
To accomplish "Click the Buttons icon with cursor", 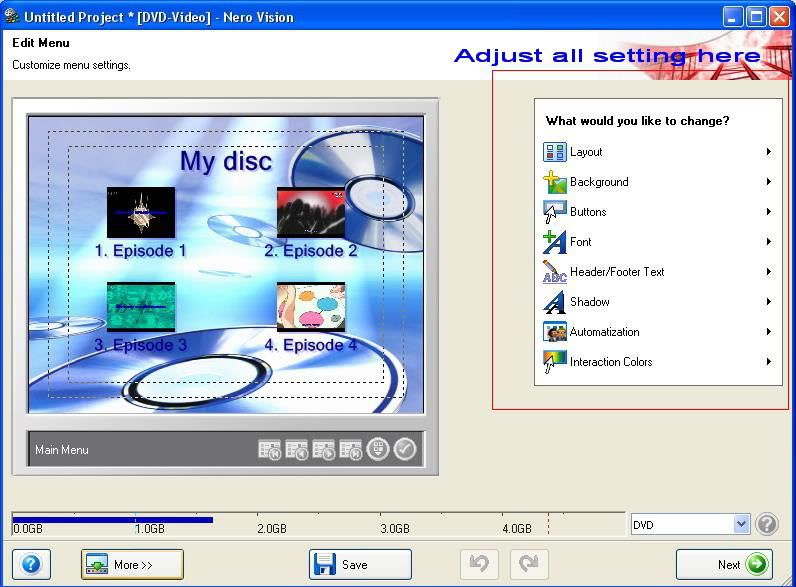I will 554,212.
